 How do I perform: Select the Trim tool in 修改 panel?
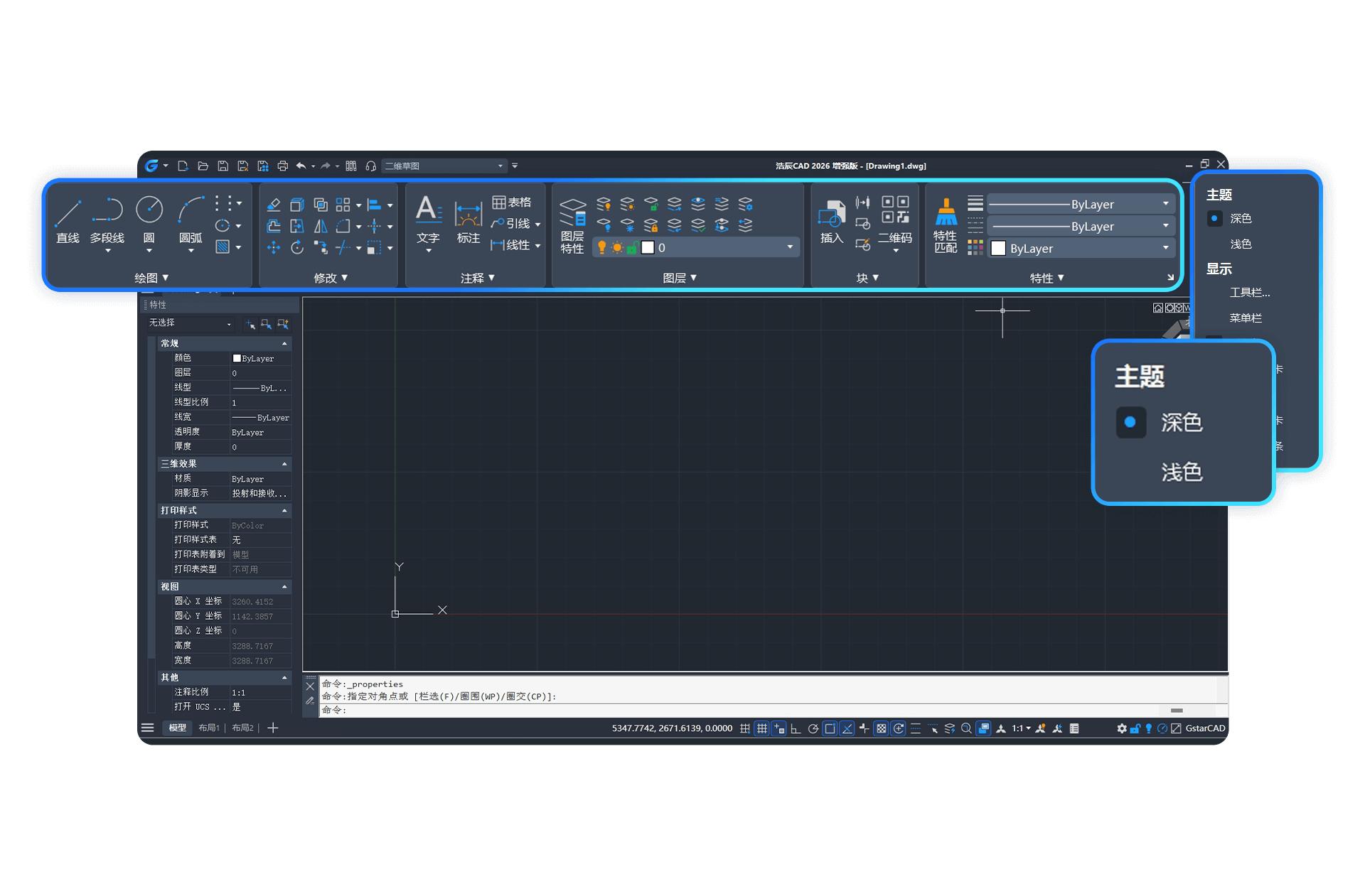point(343,247)
